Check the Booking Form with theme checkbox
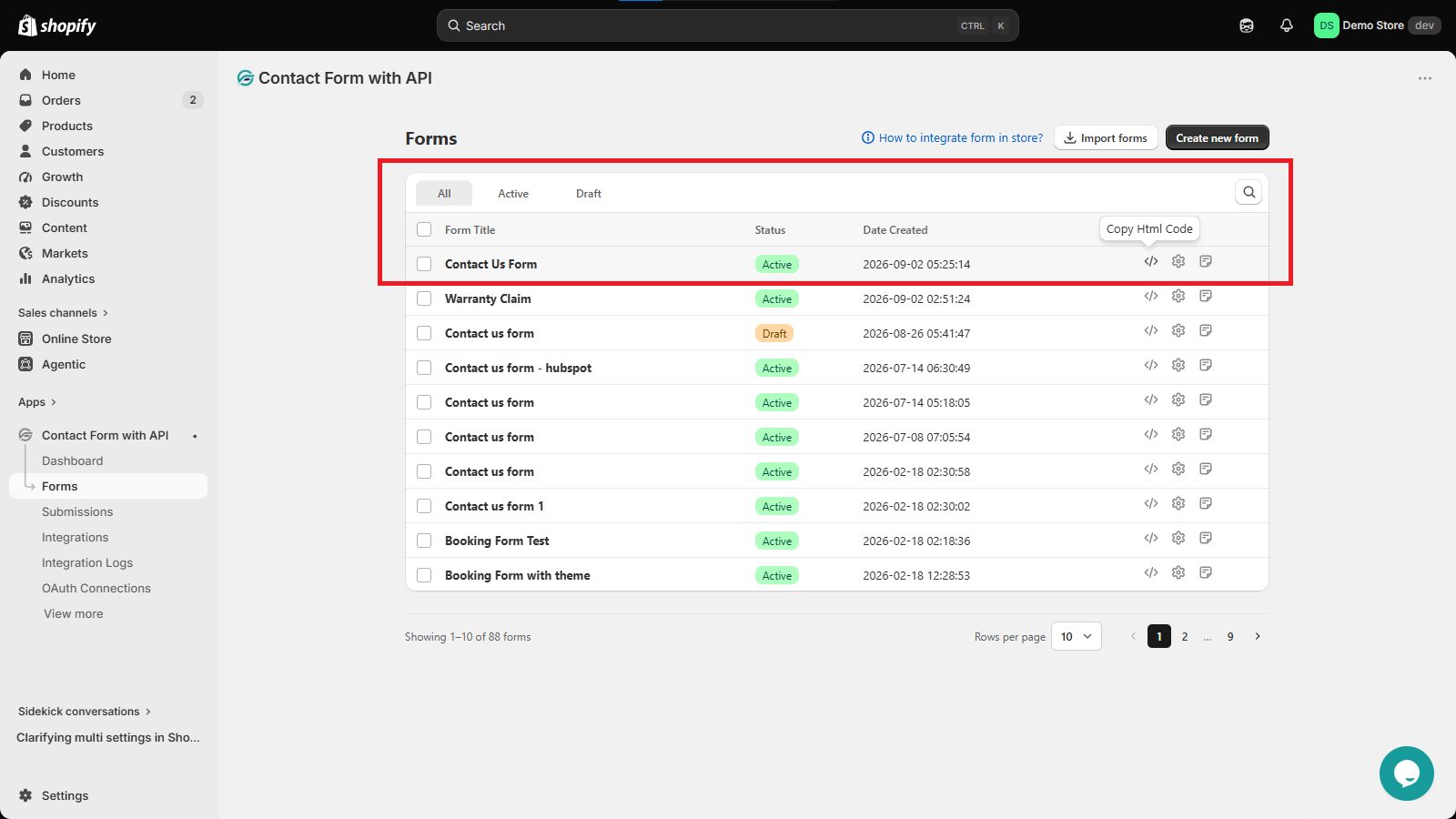Viewport: 1456px width, 819px height. [424, 575]
